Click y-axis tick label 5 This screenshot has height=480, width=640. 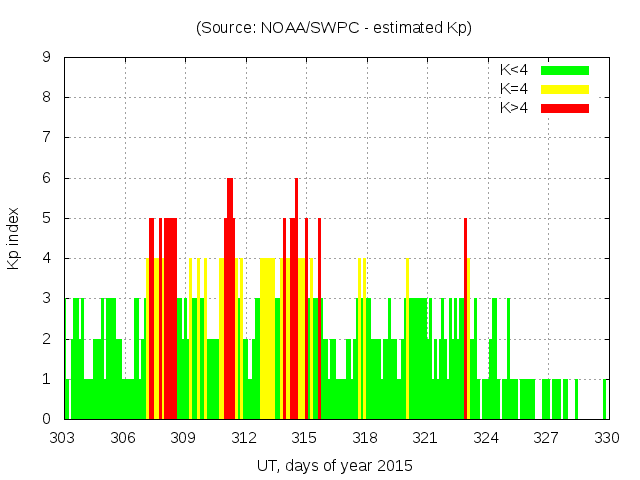[47, 218]
